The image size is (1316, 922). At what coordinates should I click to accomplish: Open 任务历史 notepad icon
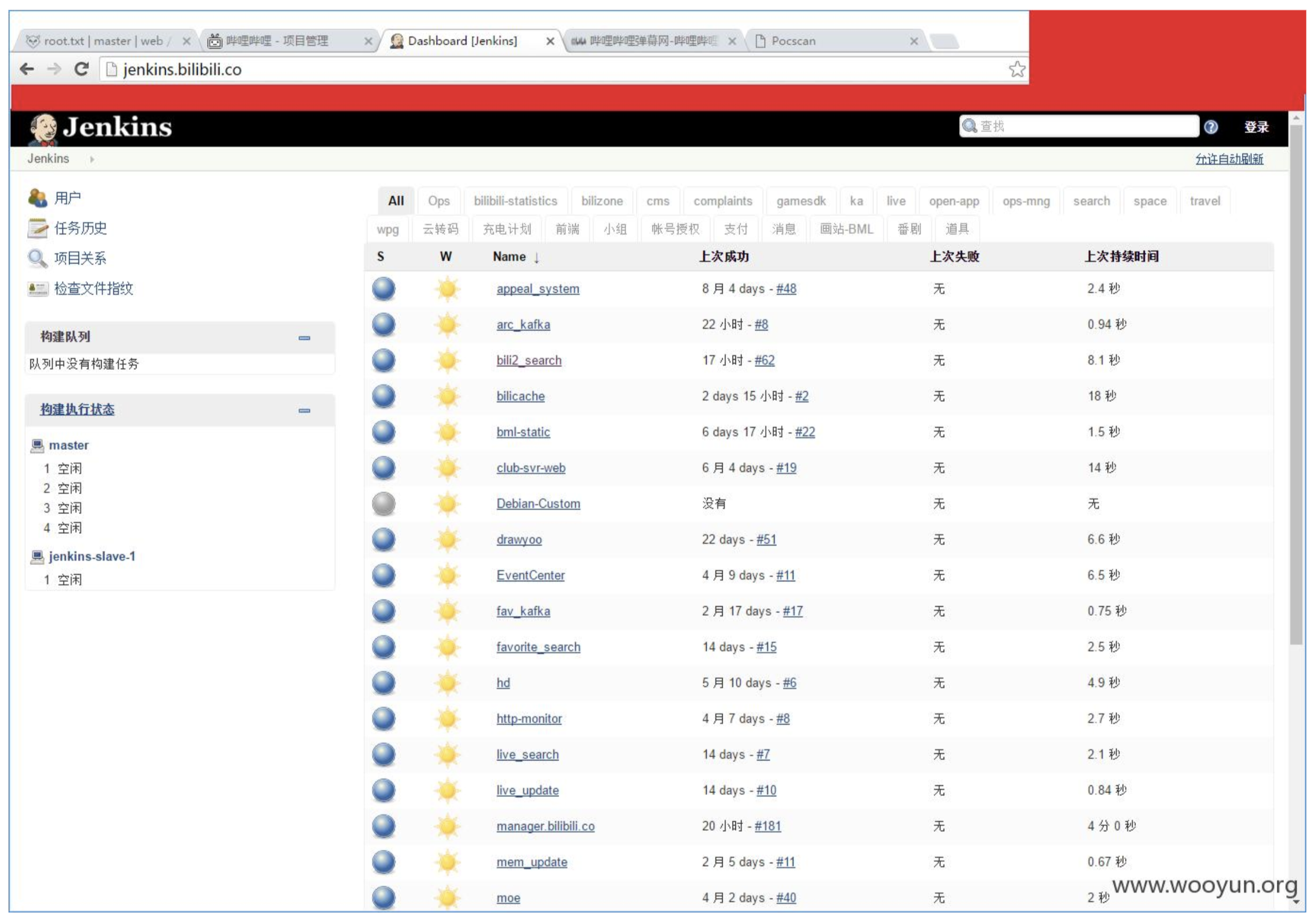point(37,228)
